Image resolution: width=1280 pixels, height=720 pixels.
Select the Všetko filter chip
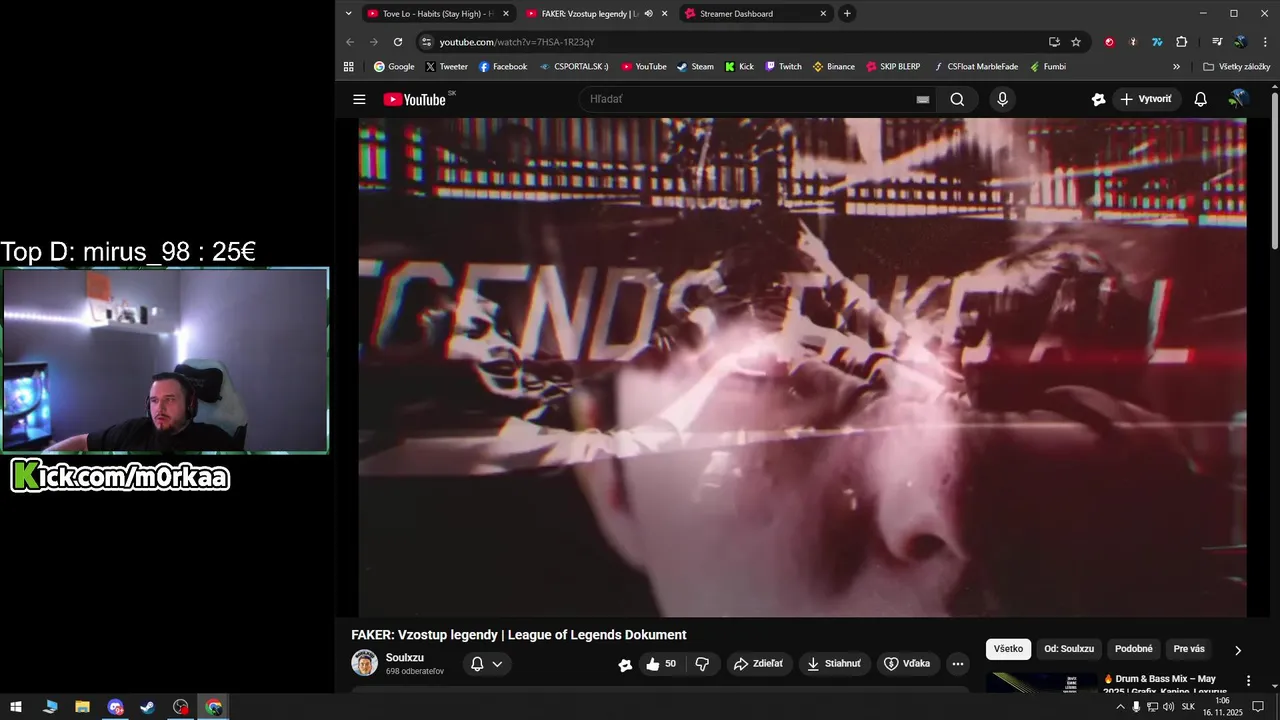pos(1008,649)
